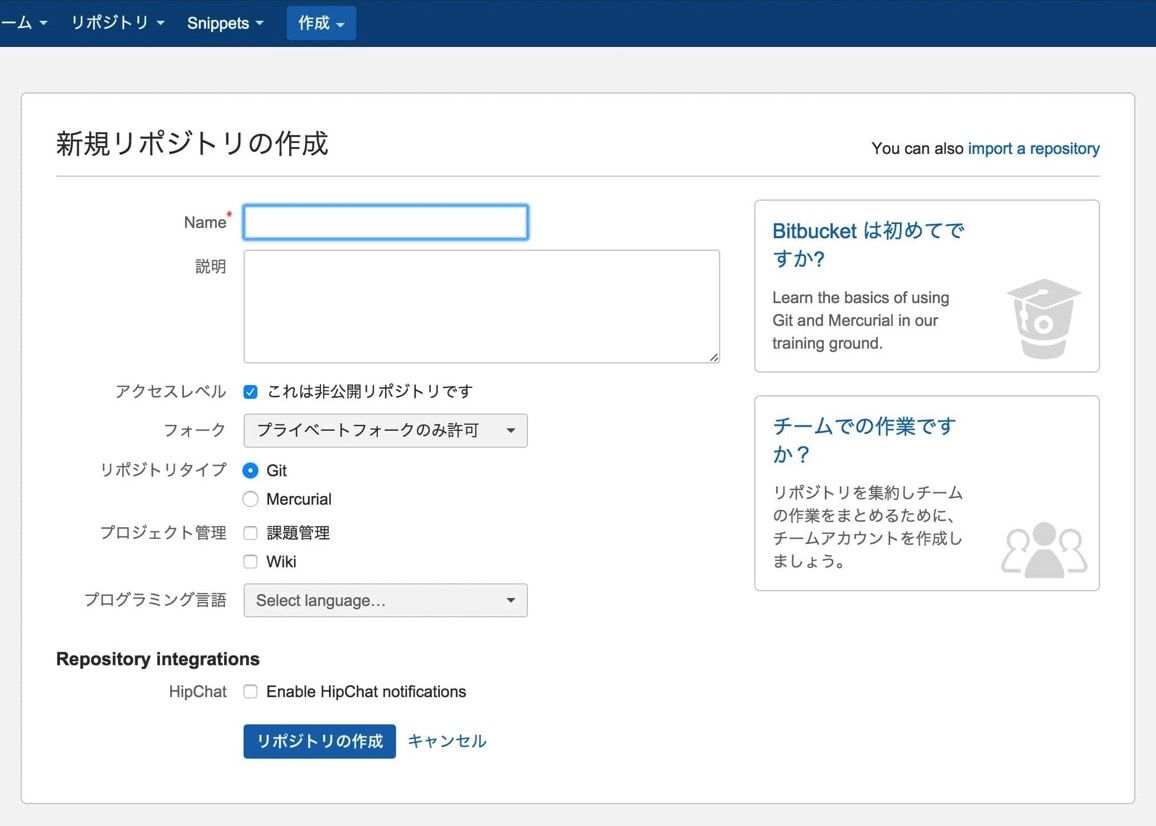Open the チームでの作業ですか? link
This screenshot has width=1156, height=826.
coord(864,440)
